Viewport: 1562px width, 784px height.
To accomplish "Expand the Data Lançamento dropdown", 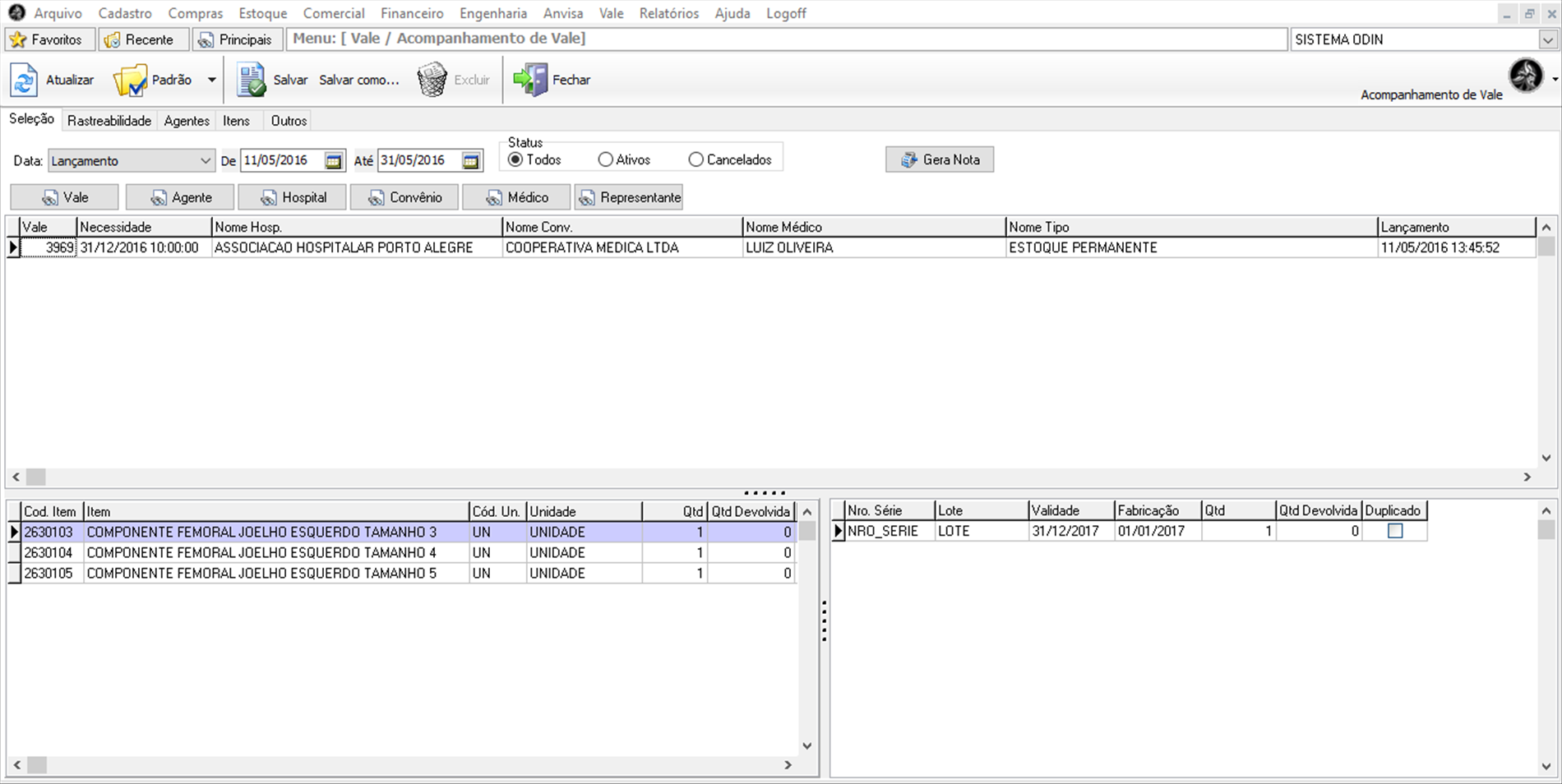I will 205,161.
